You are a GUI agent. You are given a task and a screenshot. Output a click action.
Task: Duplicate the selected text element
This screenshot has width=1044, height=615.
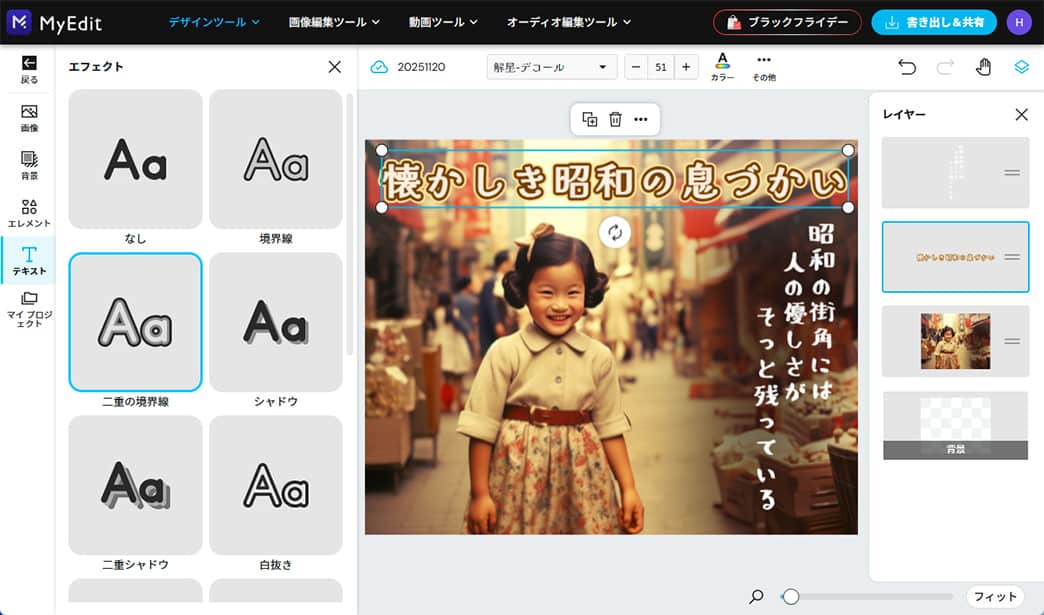point(589,119)
